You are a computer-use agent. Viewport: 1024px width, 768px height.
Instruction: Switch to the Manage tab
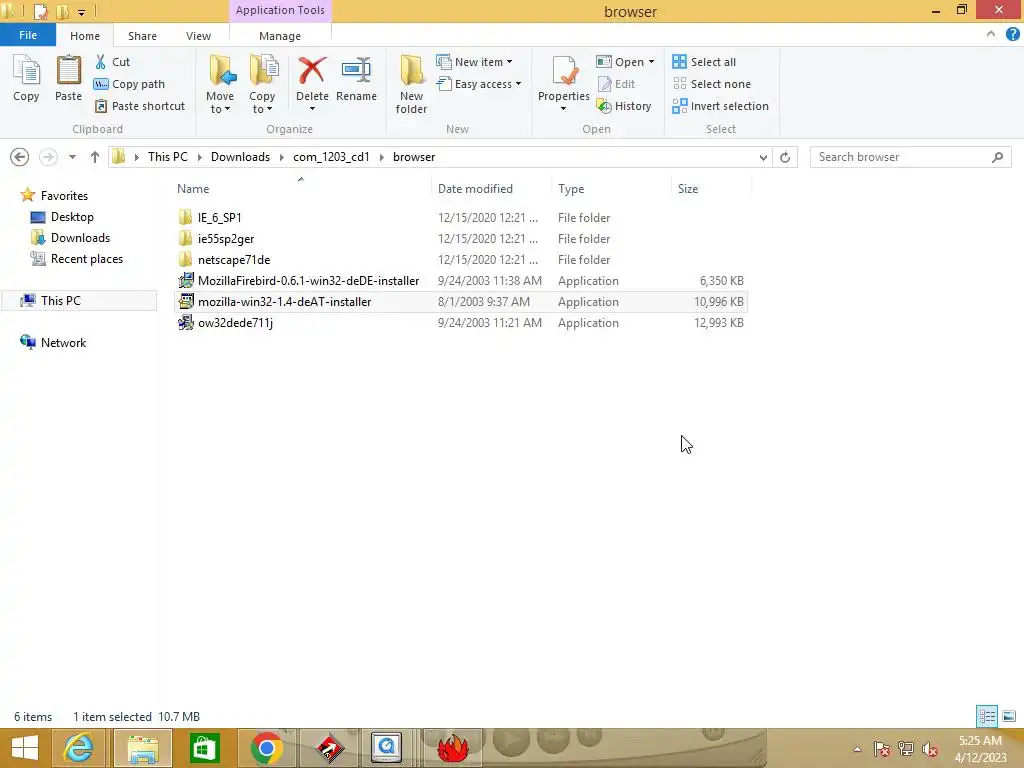(280, 36)
